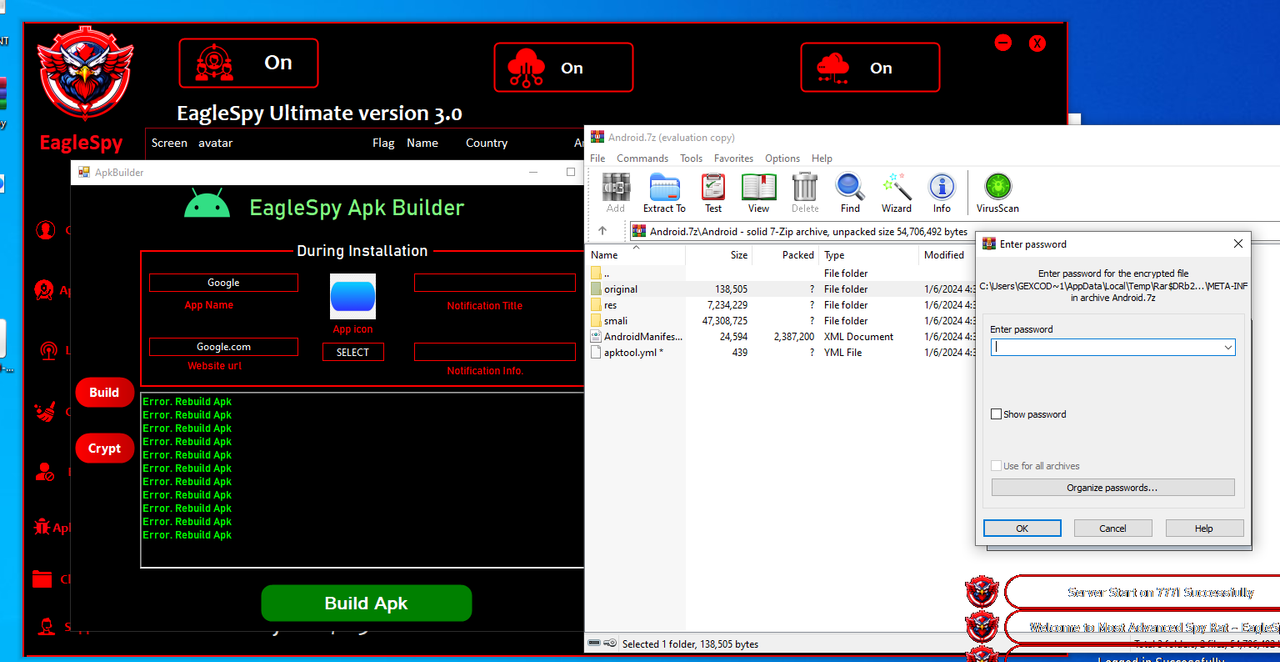
Task: Select the parent '..' folder row
Action: (780, 273)
